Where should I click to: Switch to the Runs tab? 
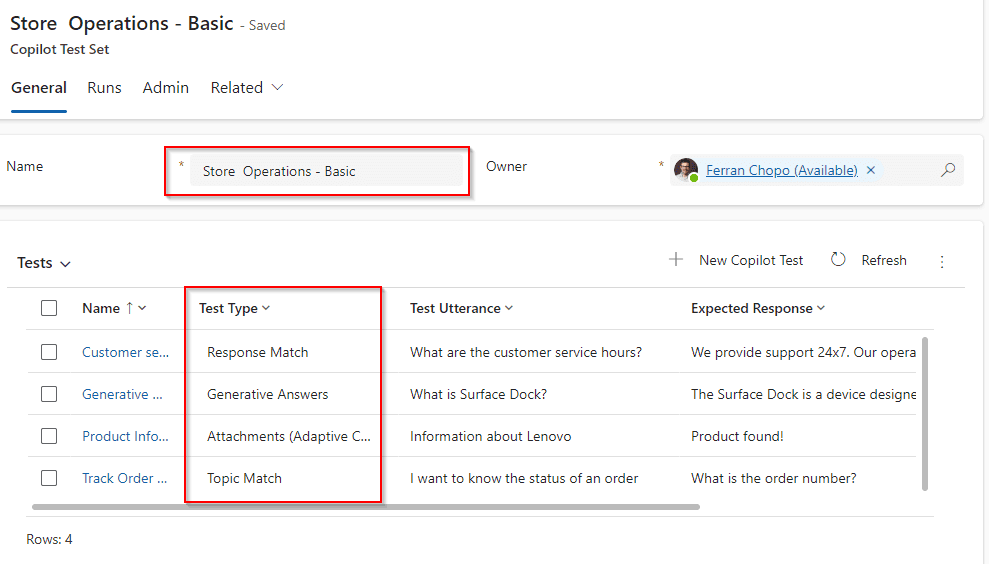click(x=104, y=88)
